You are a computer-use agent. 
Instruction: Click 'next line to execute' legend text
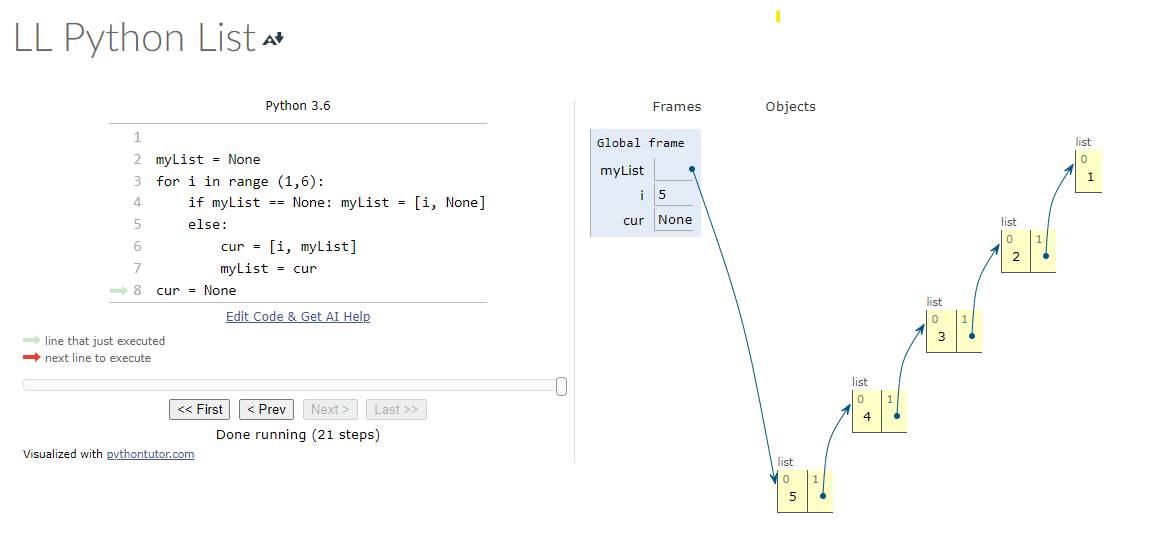(x=98, y=358)
